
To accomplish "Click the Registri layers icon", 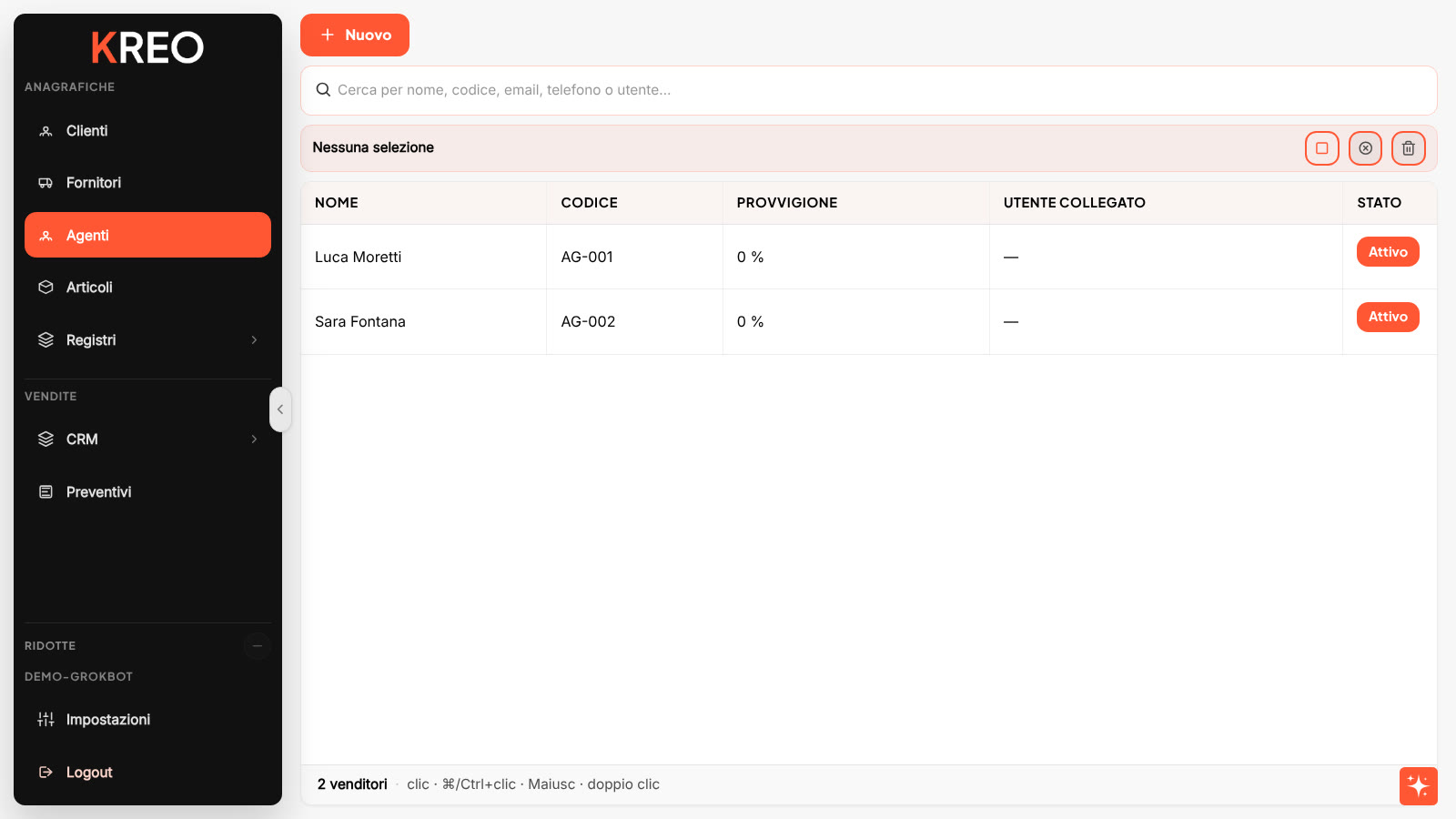I will 45,340.
